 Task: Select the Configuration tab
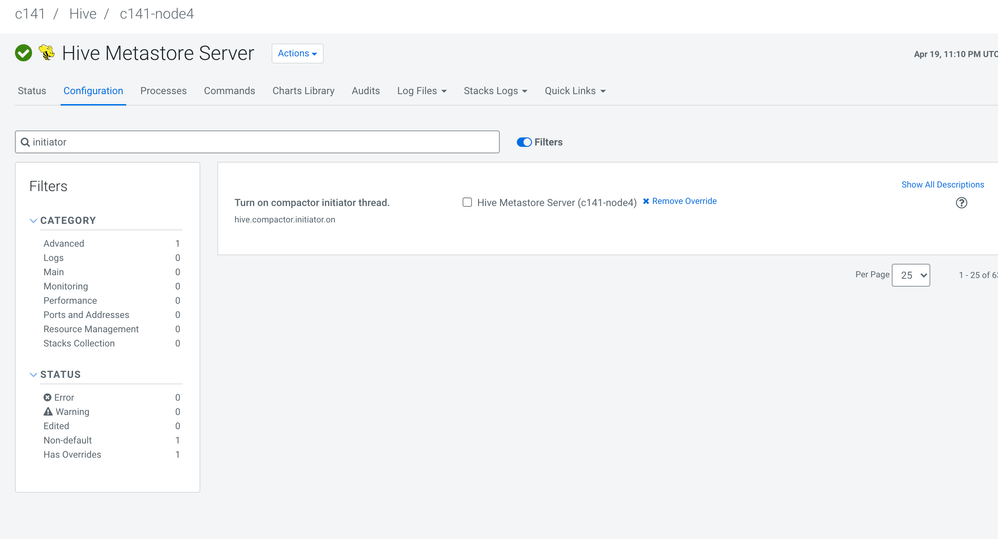[x=93, y=91]
